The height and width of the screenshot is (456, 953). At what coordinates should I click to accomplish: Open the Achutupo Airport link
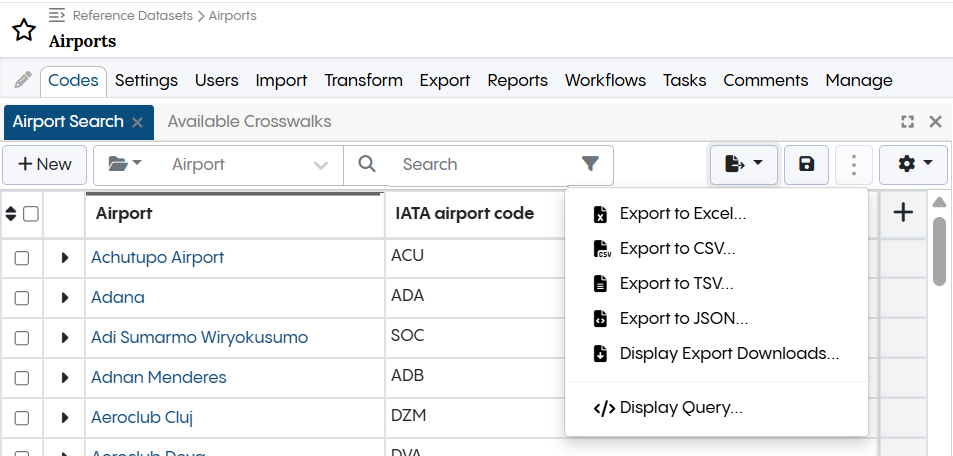click(157, 258)
